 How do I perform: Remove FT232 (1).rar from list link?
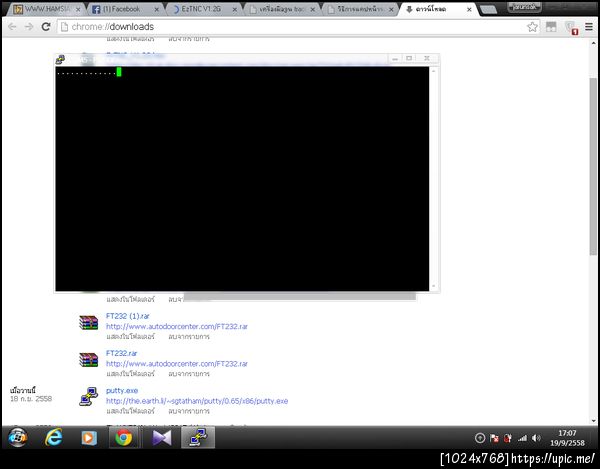[x=189, y=337]
